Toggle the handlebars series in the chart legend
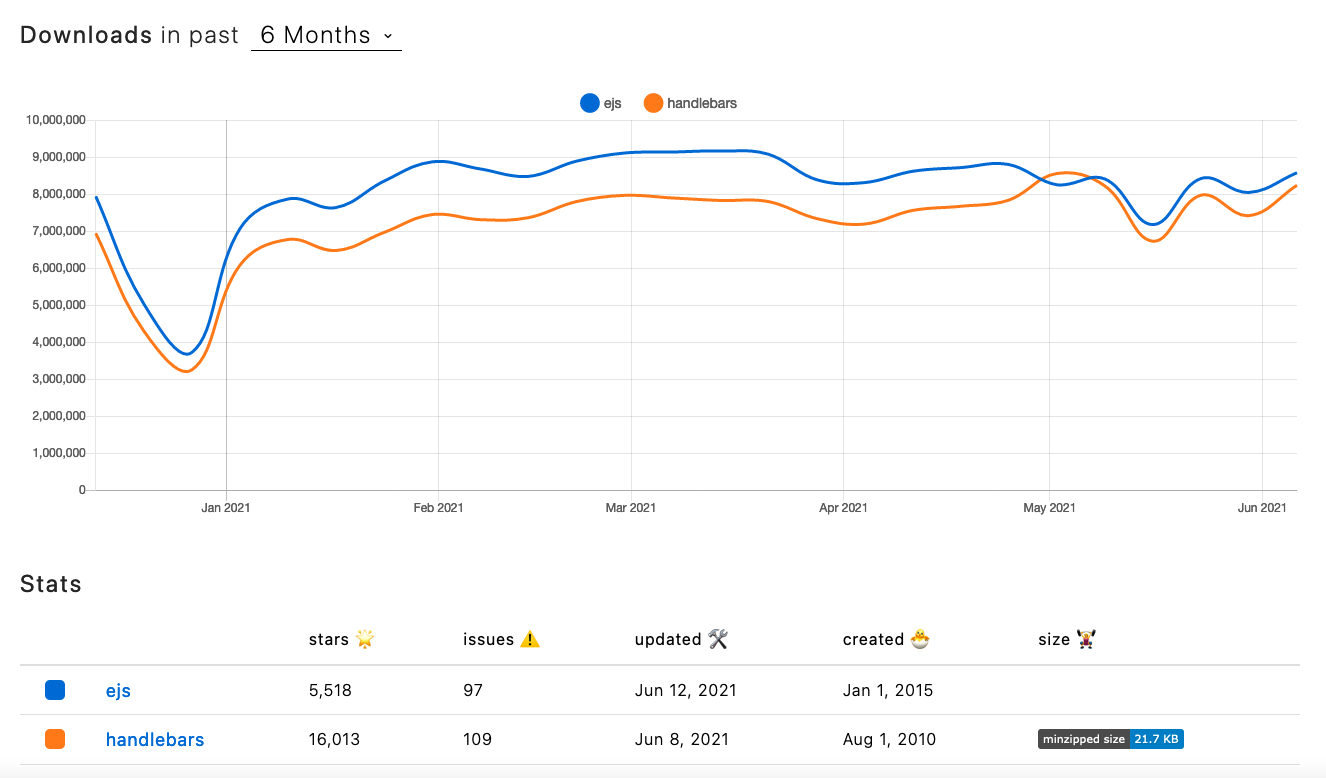Viewport: 1326px width, 778px height. [691, 103]
